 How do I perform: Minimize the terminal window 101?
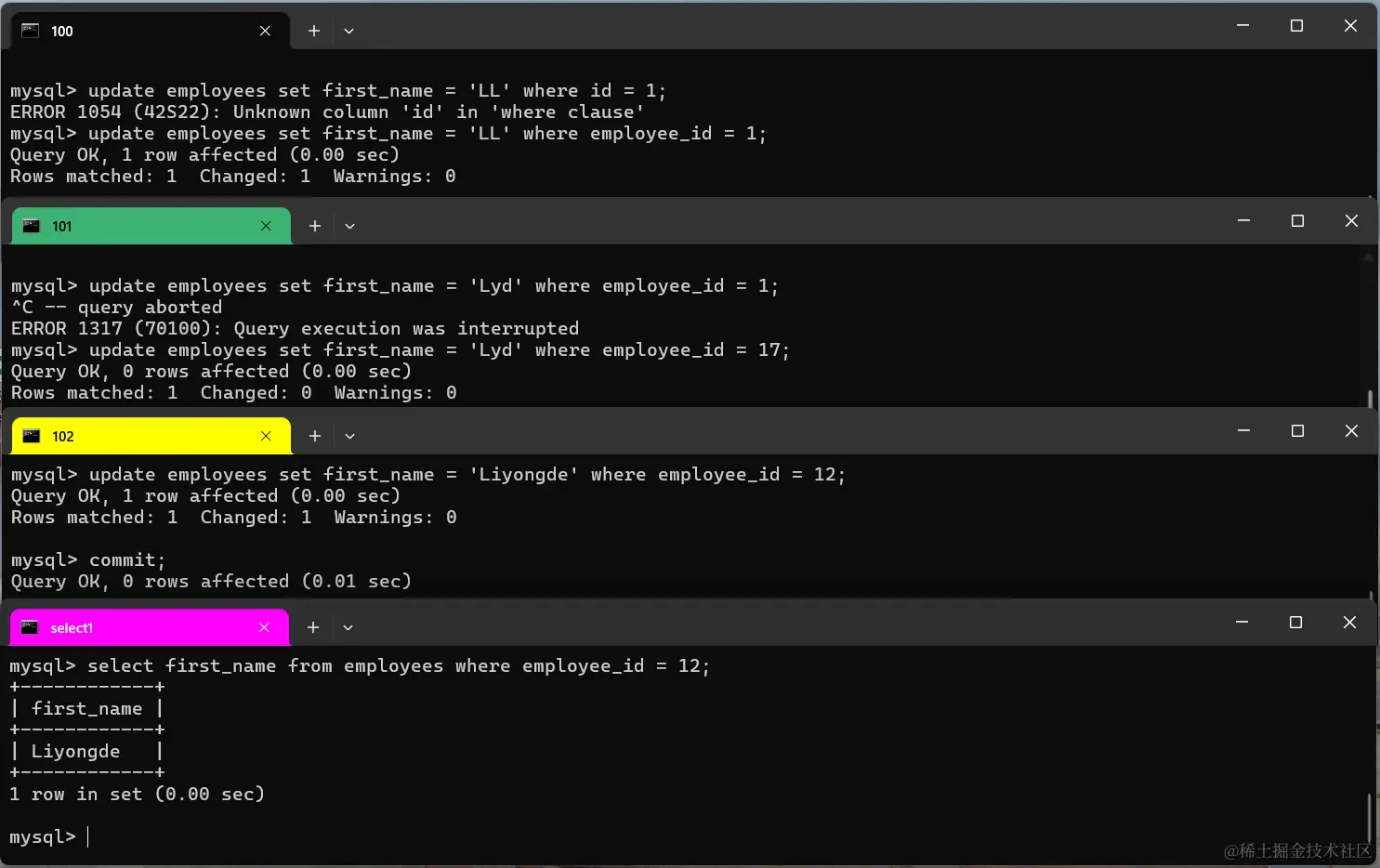pos(1243,220)
